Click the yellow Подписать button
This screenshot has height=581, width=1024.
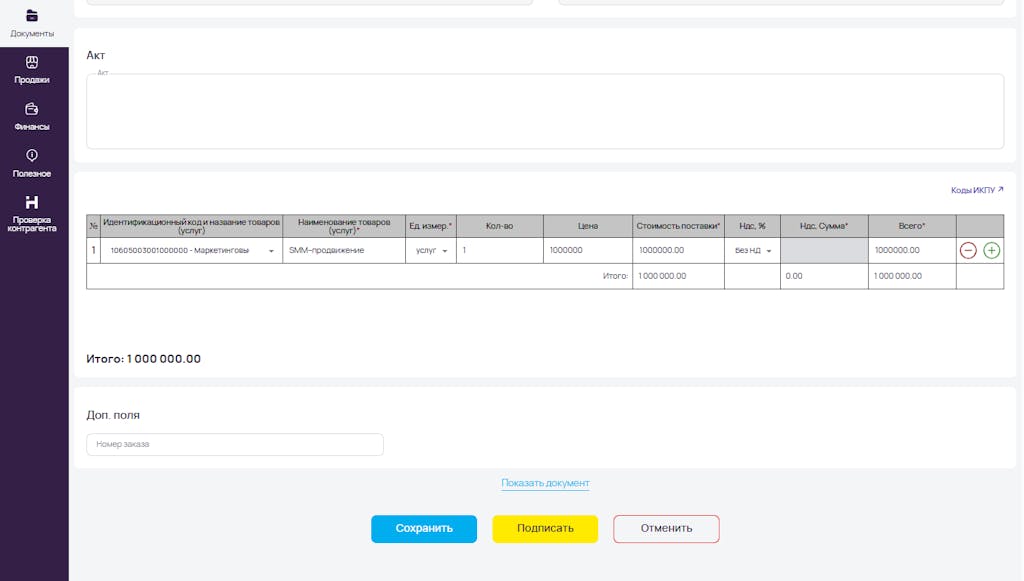pos(545,529)
